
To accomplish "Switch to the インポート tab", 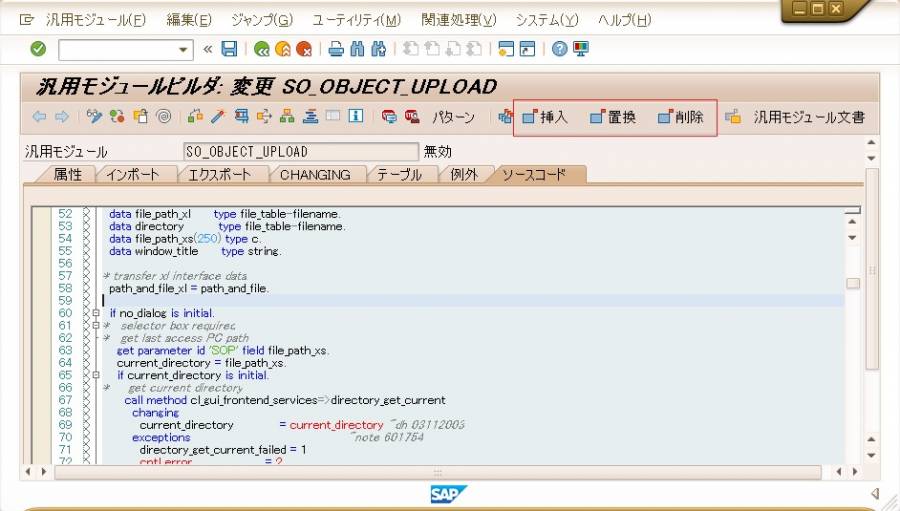I will pyautogui.click(x=132, y=175).
